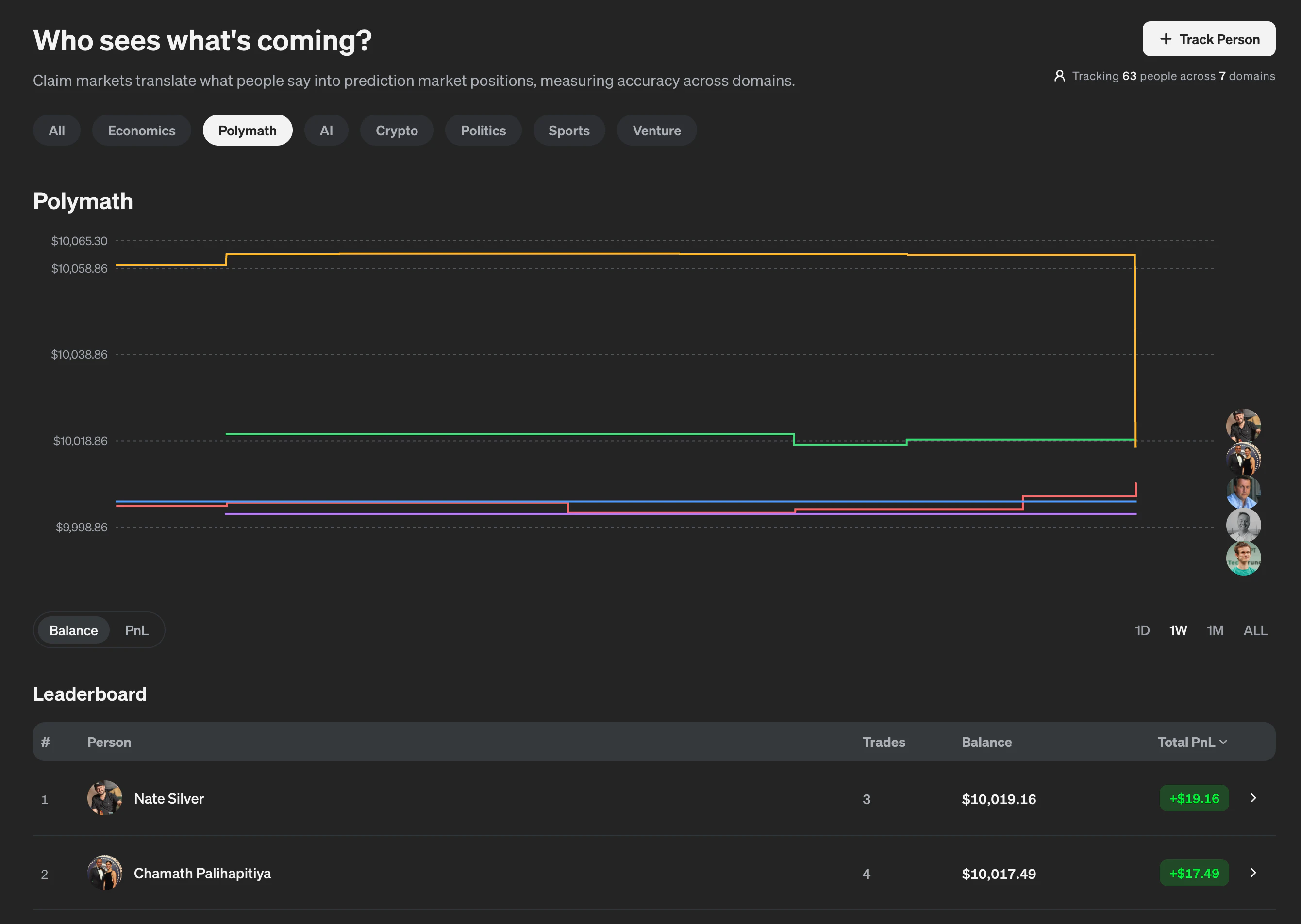Viewport: 1301px width, 924px height.
Task: Set chart range to ALL
Action: [1255, 630]
